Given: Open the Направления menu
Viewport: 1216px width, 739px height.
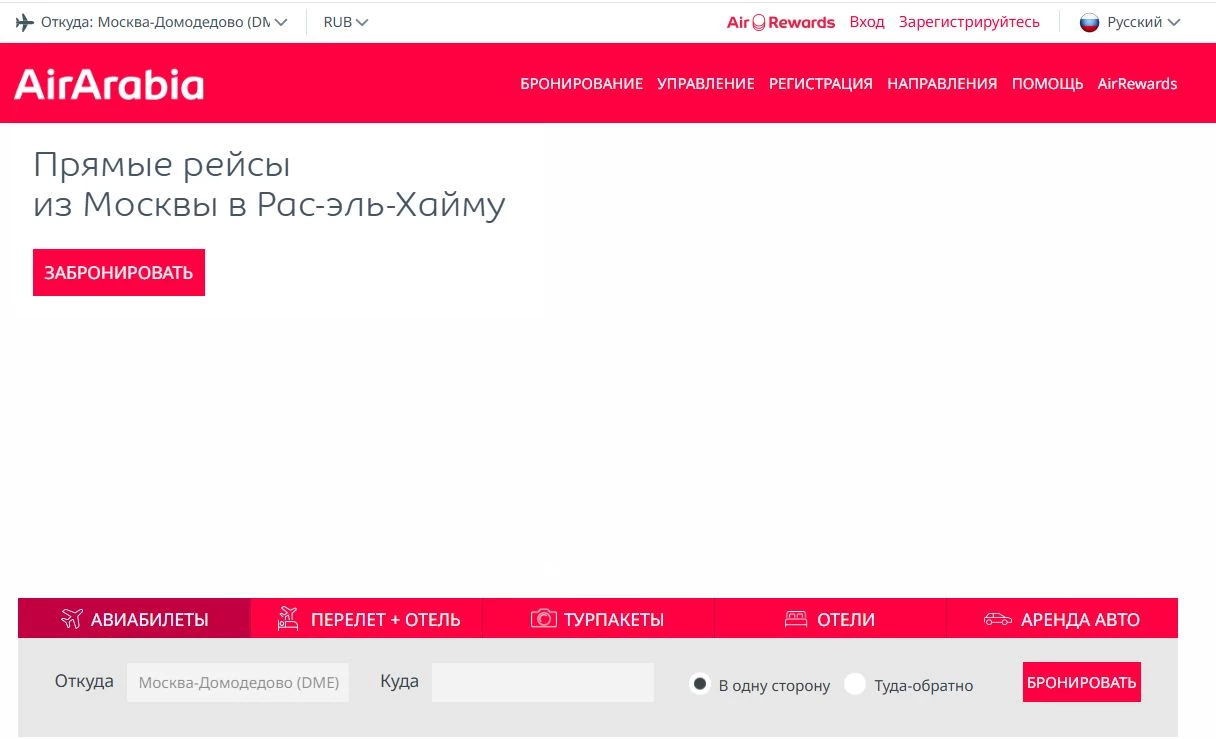Looking at the screenshot, I should 942,84.
